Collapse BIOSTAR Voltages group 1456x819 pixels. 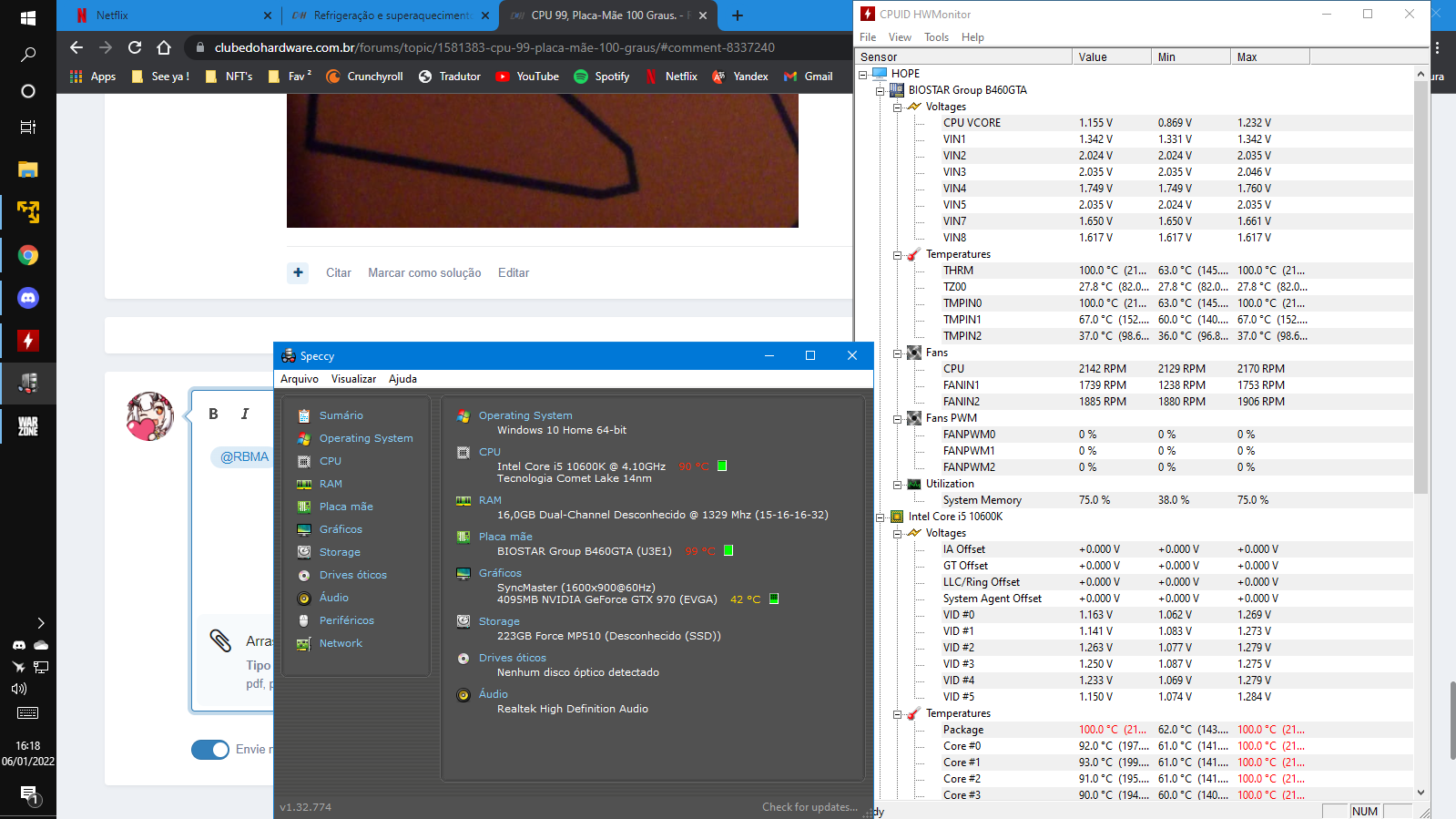(897, 107)
